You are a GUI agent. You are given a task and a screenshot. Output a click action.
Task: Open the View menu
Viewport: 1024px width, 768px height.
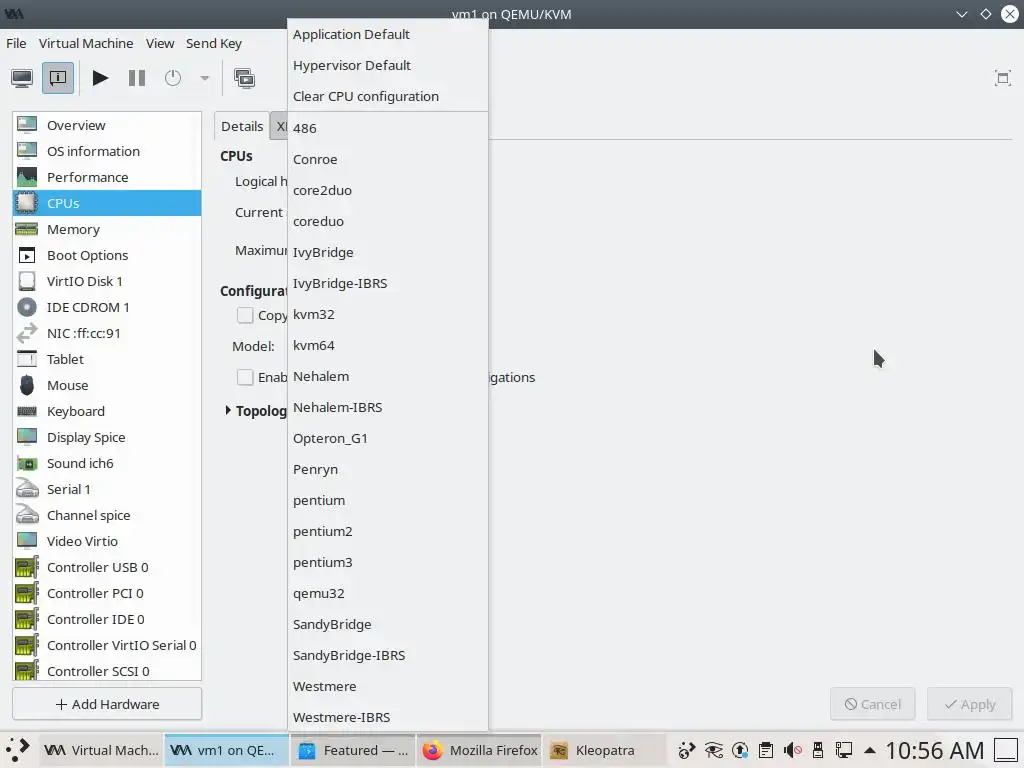[x=160, y=43]
